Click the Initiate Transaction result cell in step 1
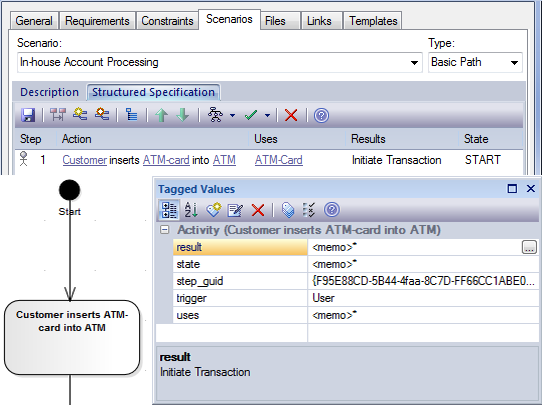The image size is (542, 405). 396,160
